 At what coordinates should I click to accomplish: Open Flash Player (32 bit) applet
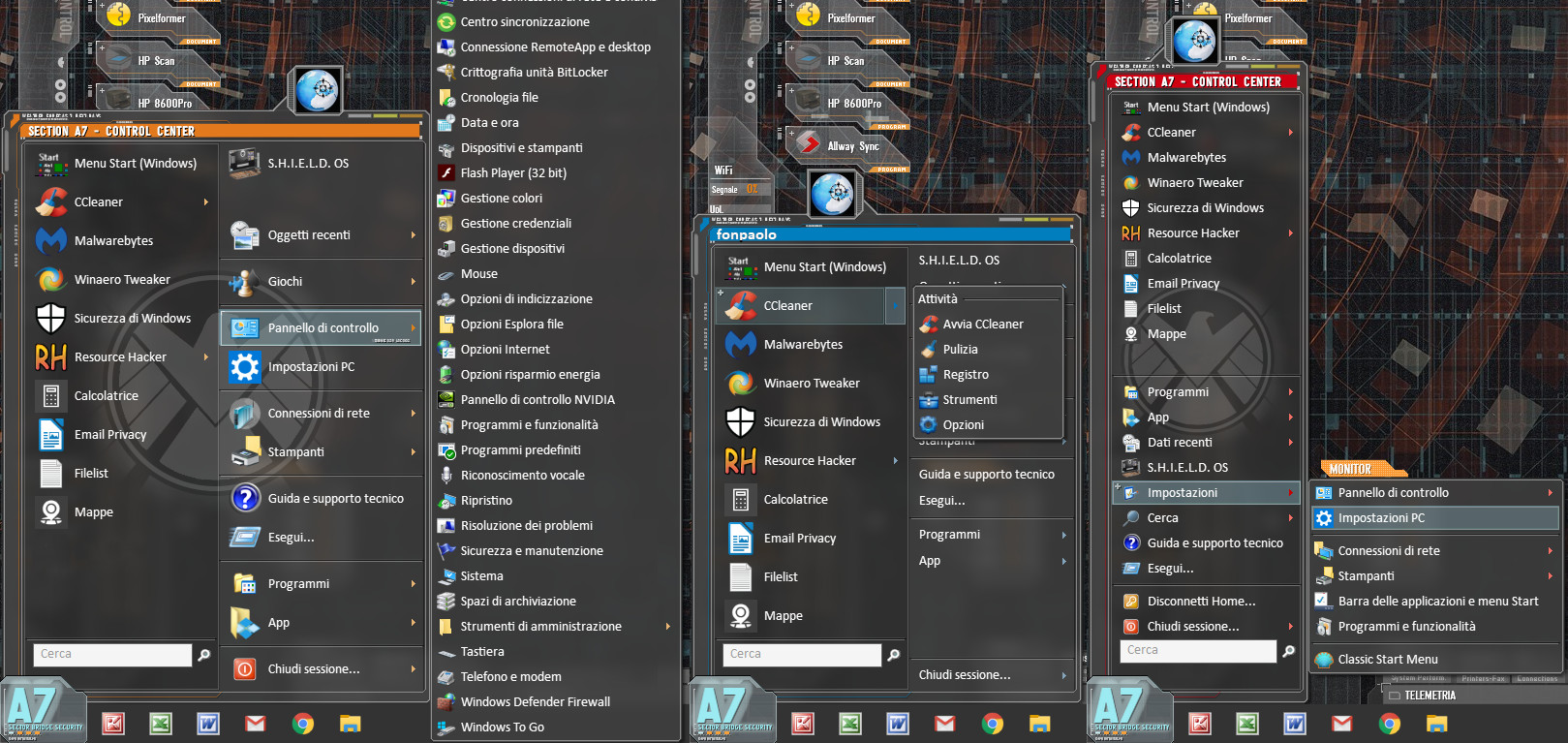pos(513,173)
